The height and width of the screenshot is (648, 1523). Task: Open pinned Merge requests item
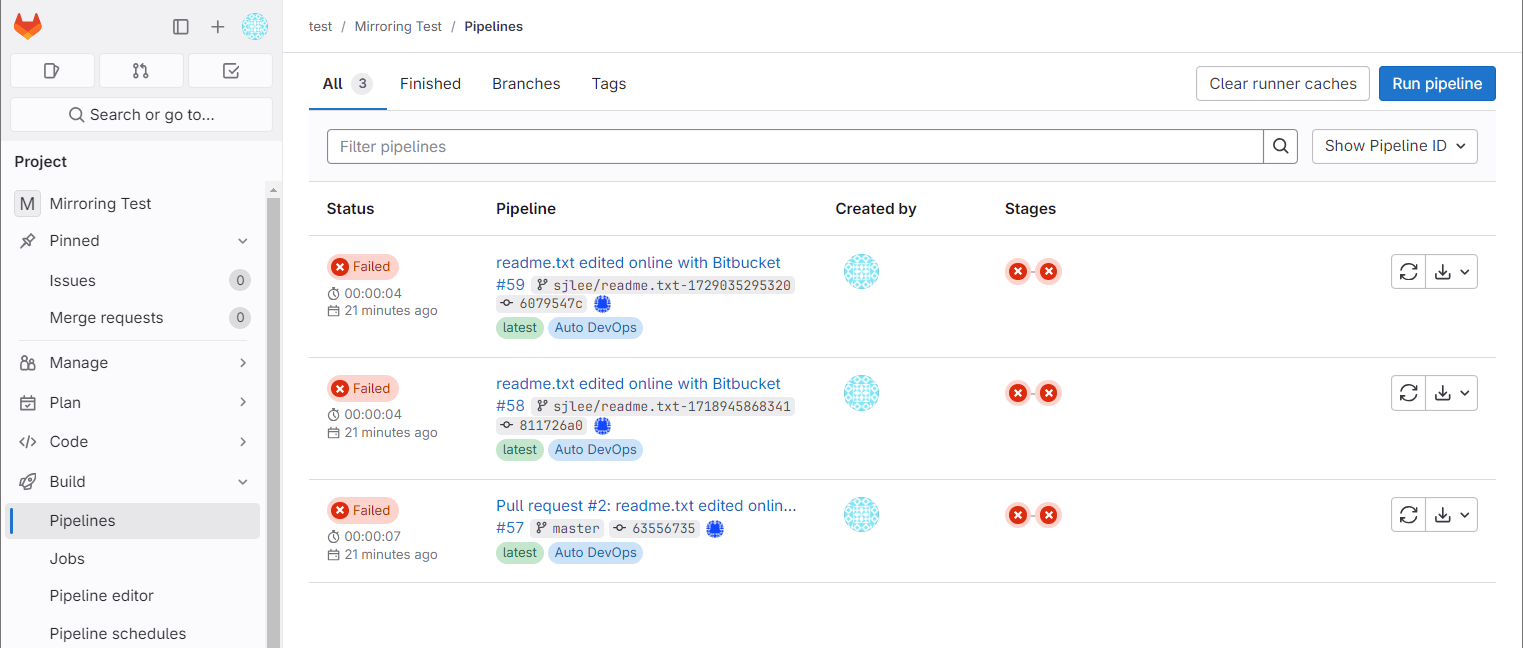click(x=132, y=318)
